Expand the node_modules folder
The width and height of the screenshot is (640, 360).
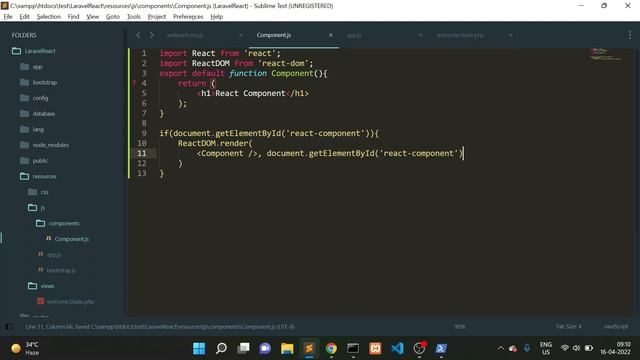coord(44,145)
